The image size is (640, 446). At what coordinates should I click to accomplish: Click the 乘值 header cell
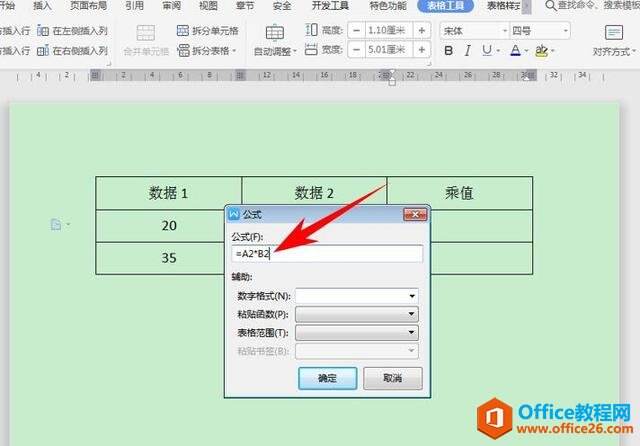[x=460, y=193]
